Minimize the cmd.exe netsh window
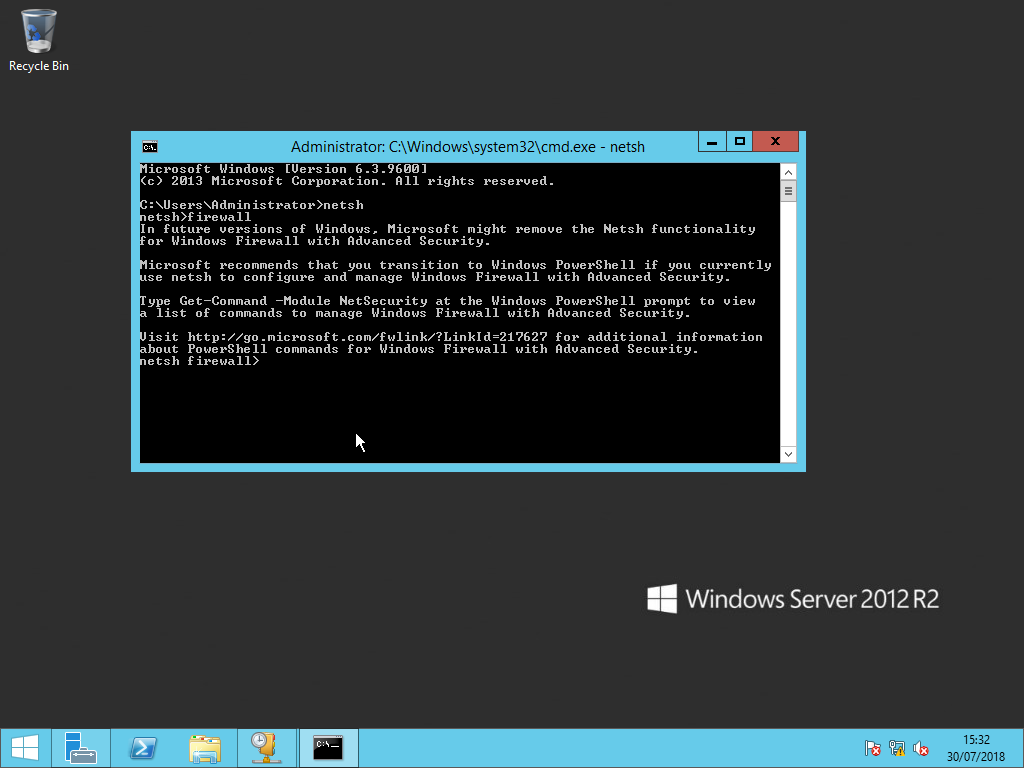Screen dimensions: 1024x768 [712, 142]
